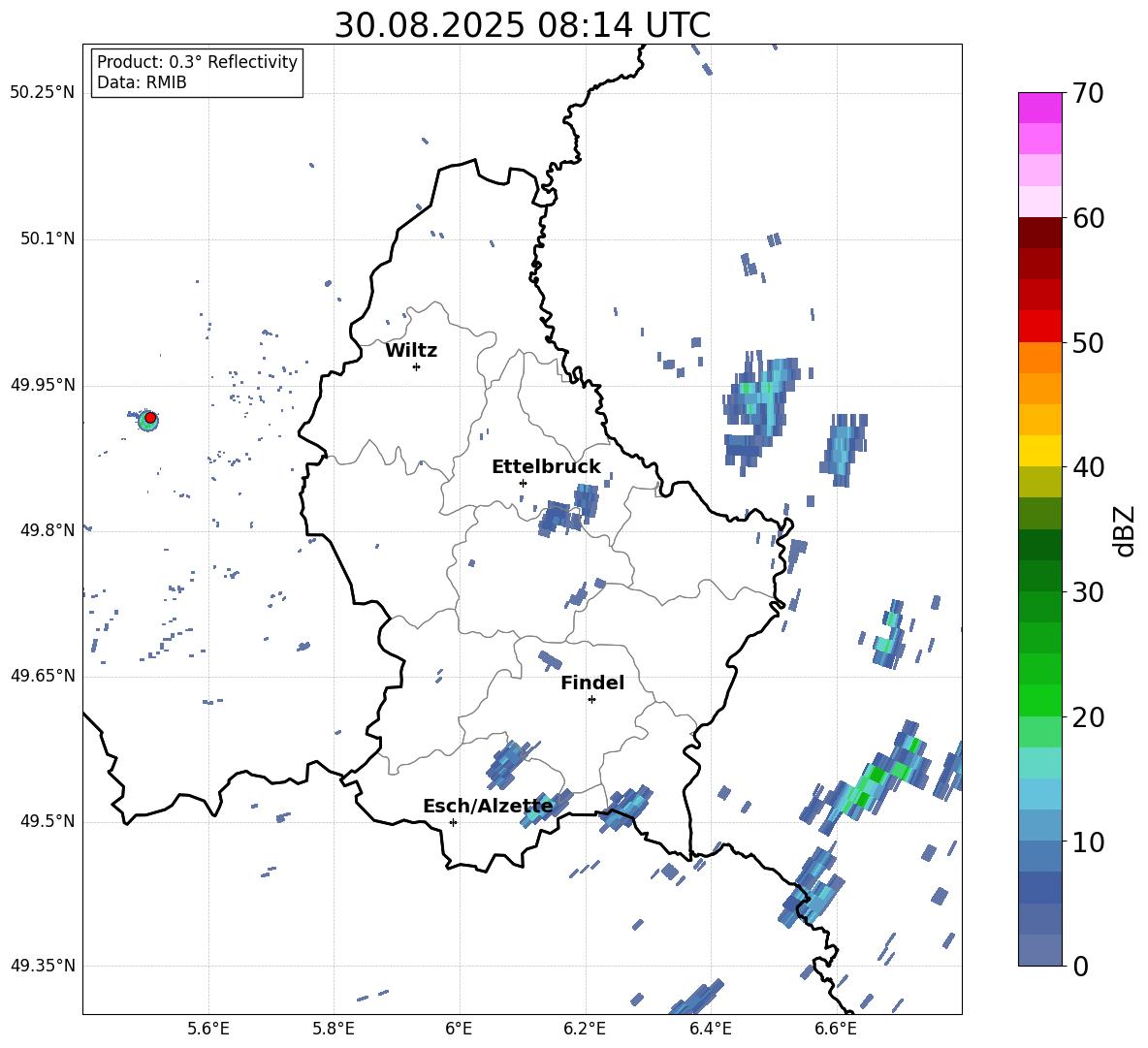Image resolution: width=1148 pixels, height=1048 pixels.
Task: Click the 30 dBZ colorbar tick label
Action: click(1088, 591)
